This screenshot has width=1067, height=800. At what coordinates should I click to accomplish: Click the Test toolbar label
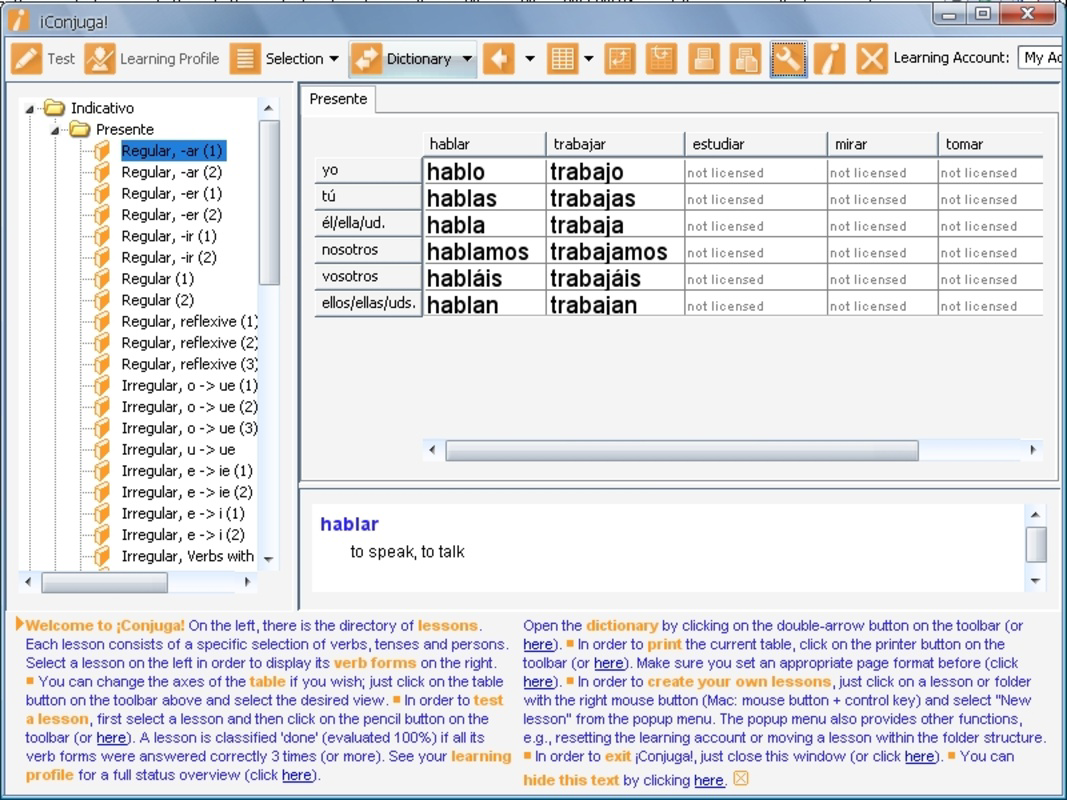pos(61,59)
